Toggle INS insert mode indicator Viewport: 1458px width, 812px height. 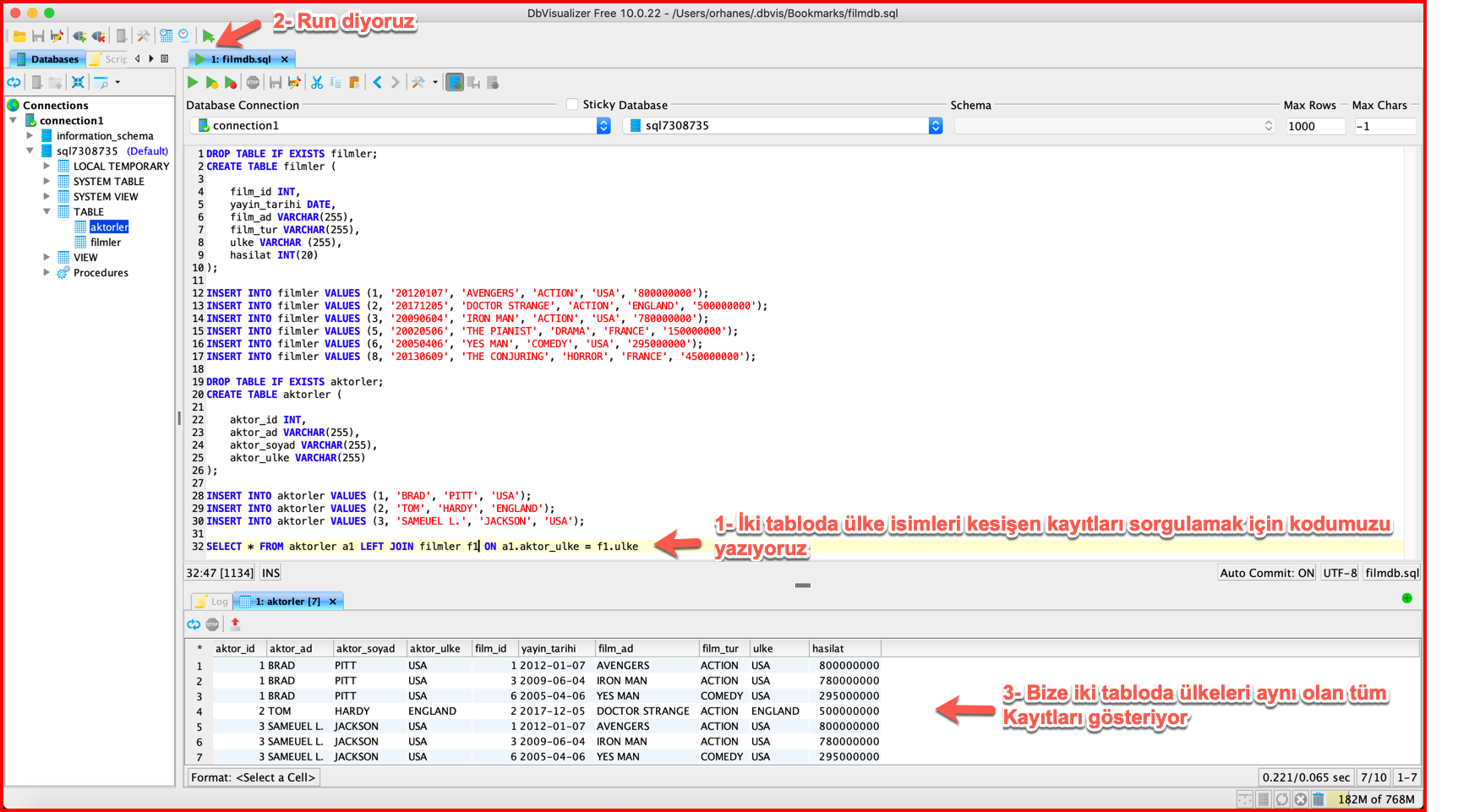click(x=270, y=573)
